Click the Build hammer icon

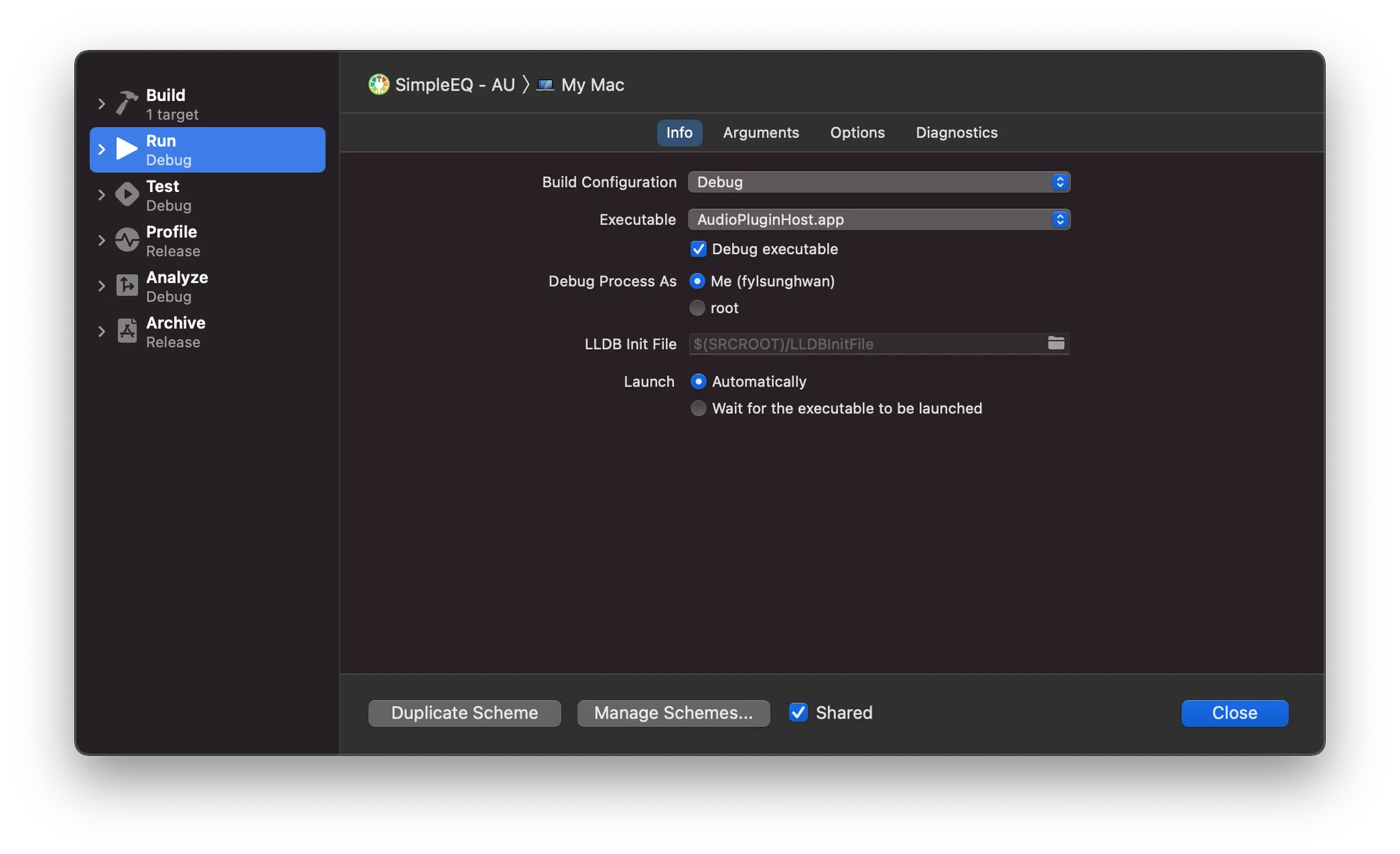point(126,103)
